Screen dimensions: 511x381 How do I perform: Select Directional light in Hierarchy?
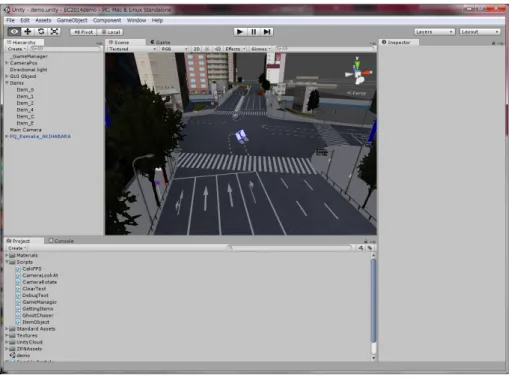point(28,70)
